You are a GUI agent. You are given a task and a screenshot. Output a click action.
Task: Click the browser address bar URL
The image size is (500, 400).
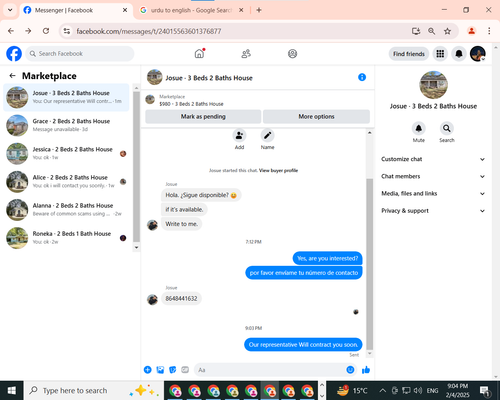click(149, 31)
